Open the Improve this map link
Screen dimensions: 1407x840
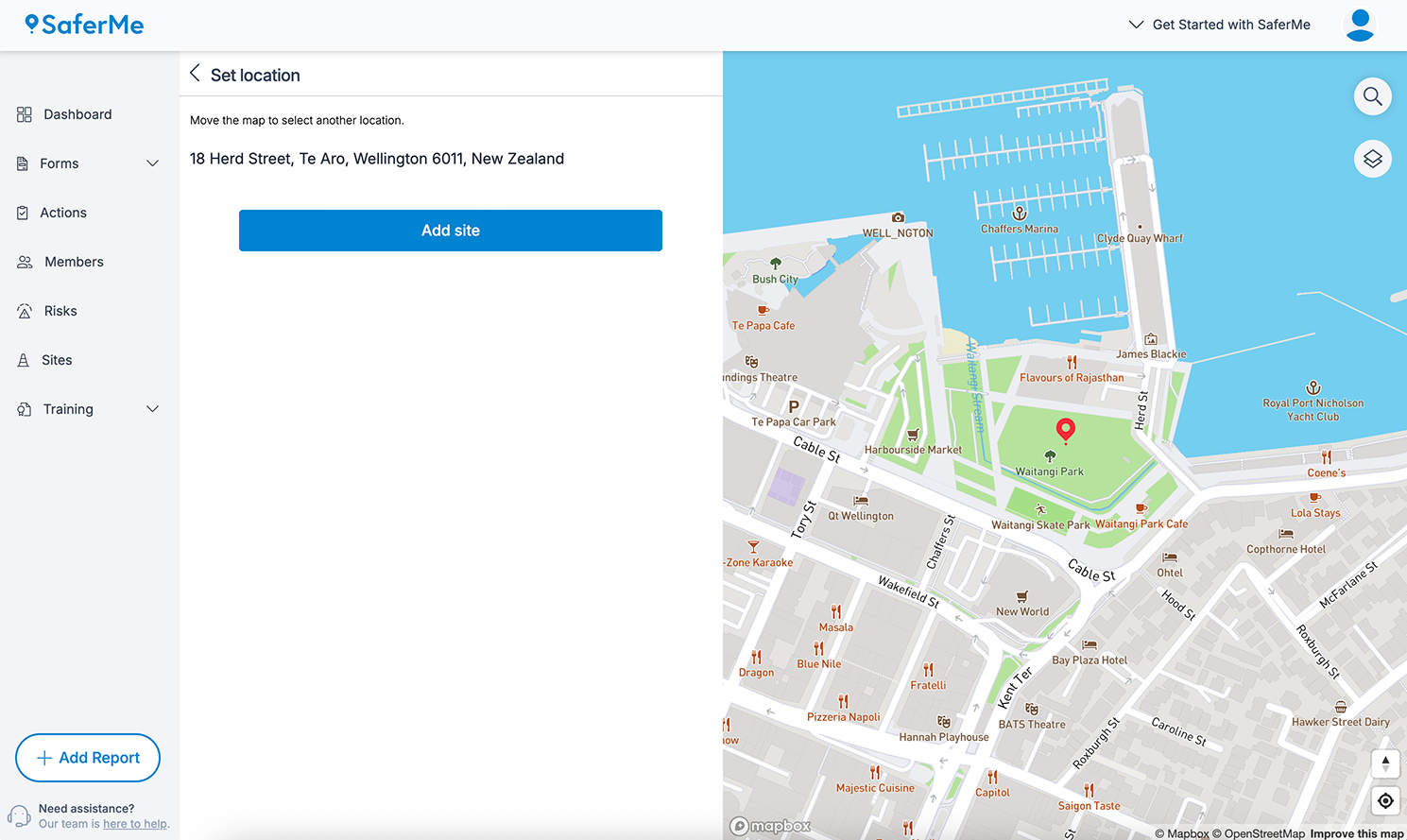point(1356,833)
